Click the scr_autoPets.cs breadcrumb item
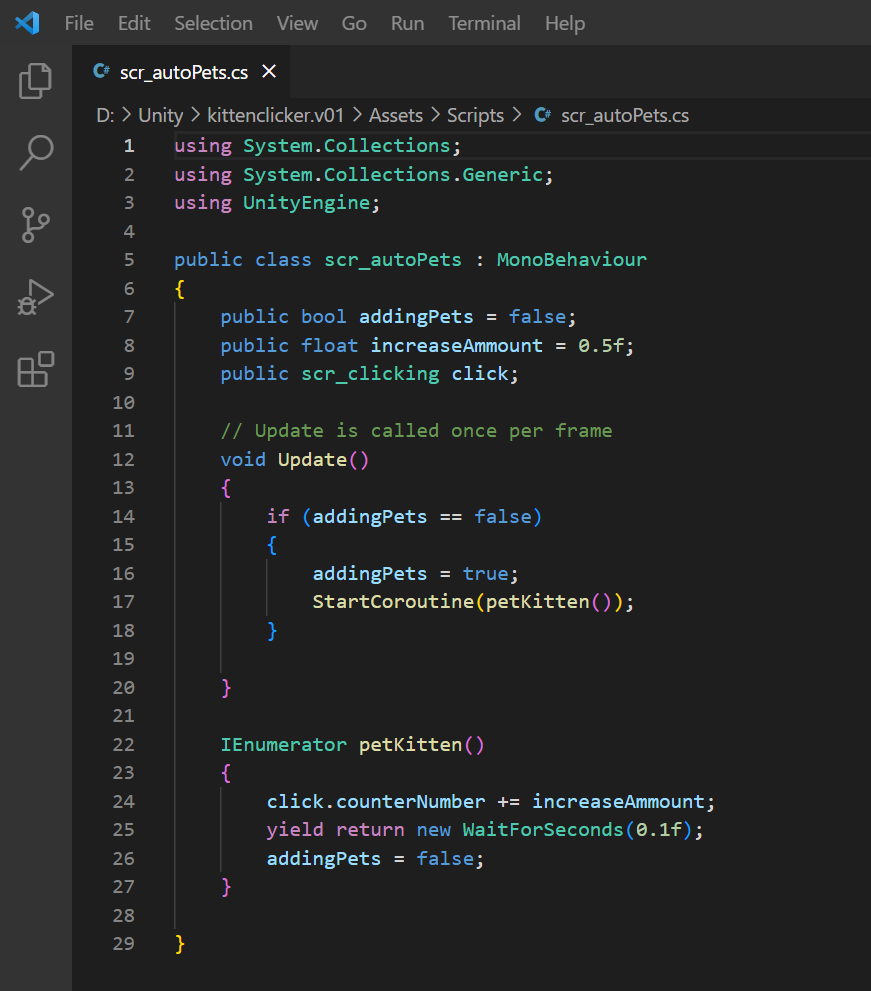Screen dimensions: 871x991 click(624, 115)
